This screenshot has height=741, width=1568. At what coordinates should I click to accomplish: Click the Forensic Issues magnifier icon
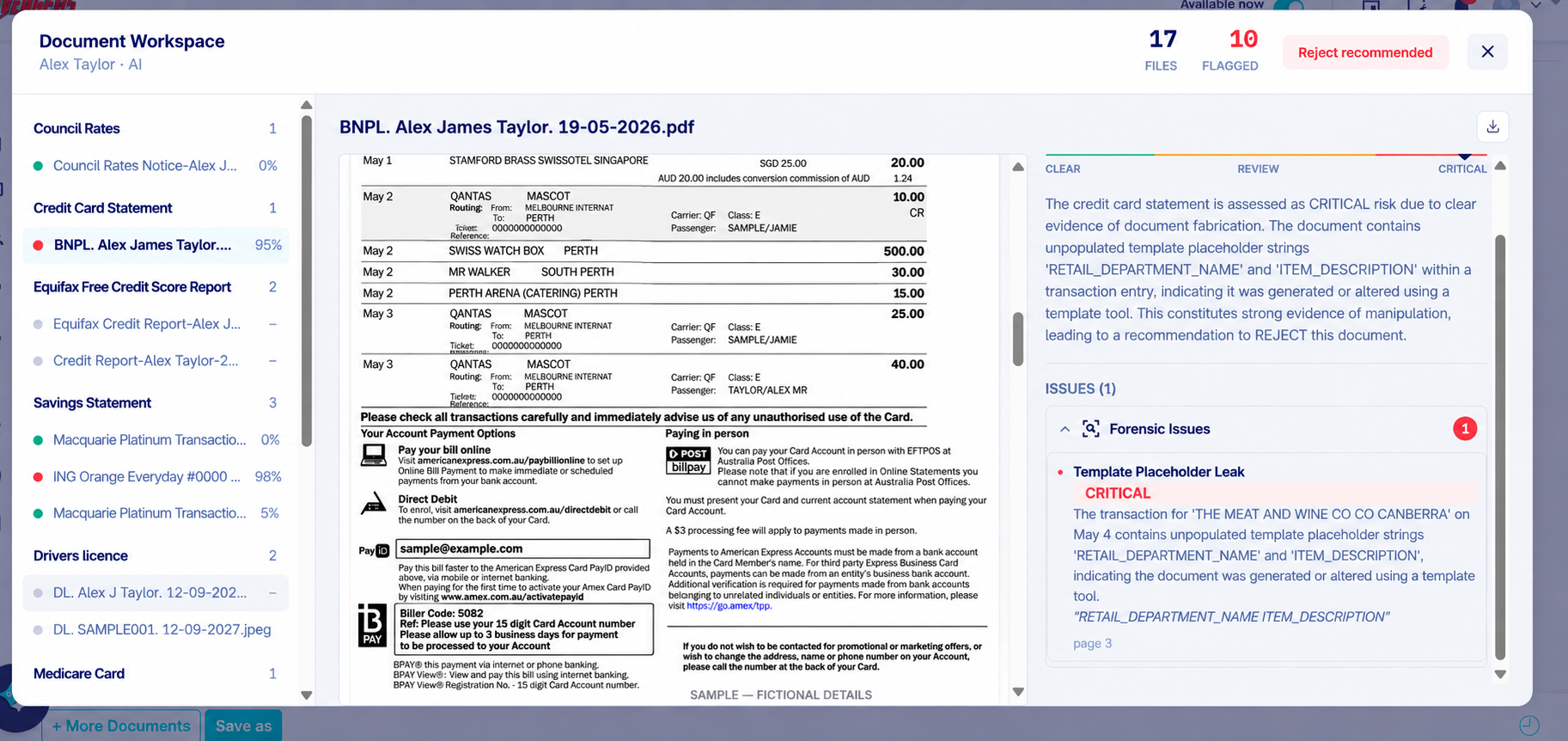click(1090, 429)
